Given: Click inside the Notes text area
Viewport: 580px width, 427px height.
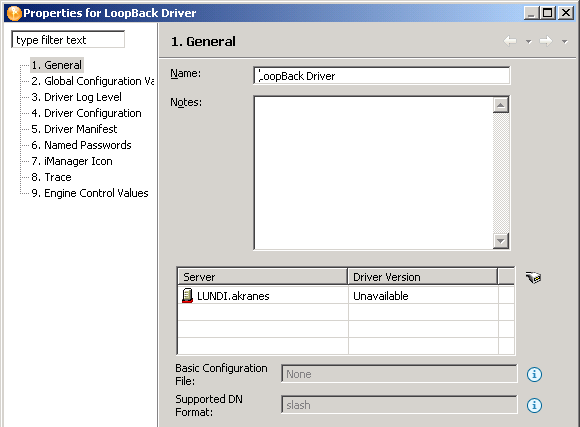Looking at the screenshot, I should click(374, 173).
